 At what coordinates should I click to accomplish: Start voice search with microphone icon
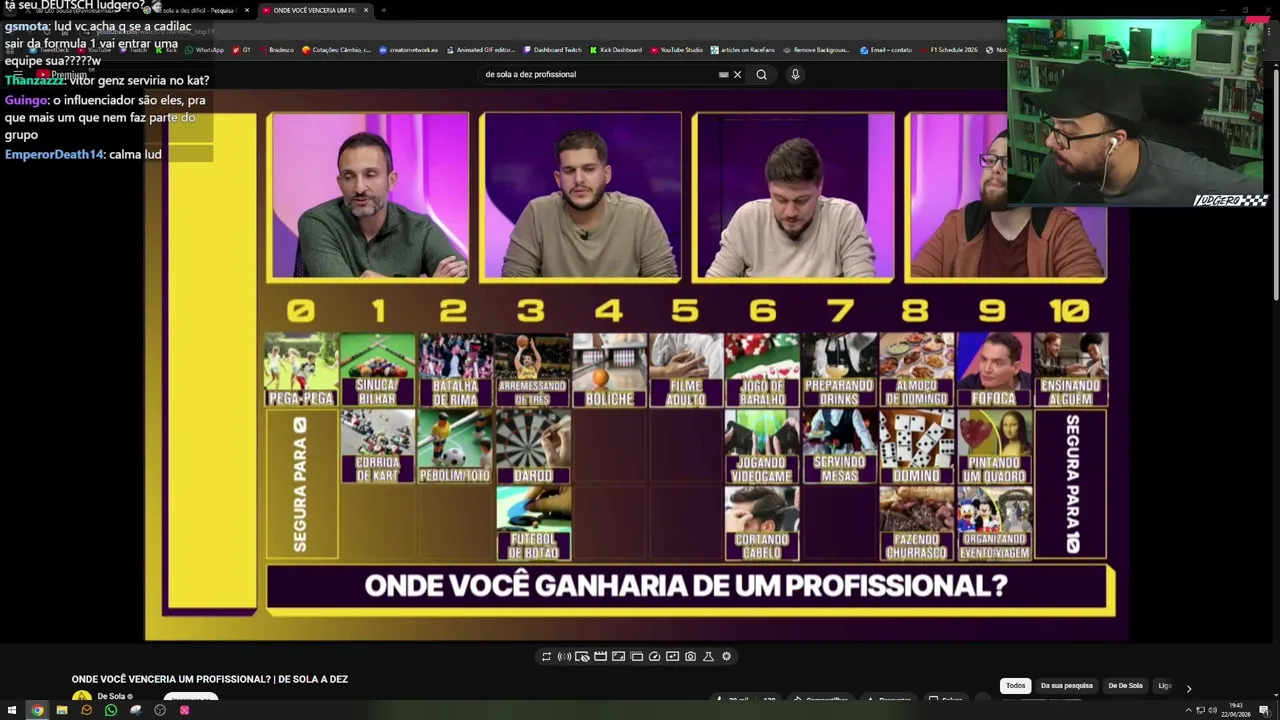click(x=795, y=74)
